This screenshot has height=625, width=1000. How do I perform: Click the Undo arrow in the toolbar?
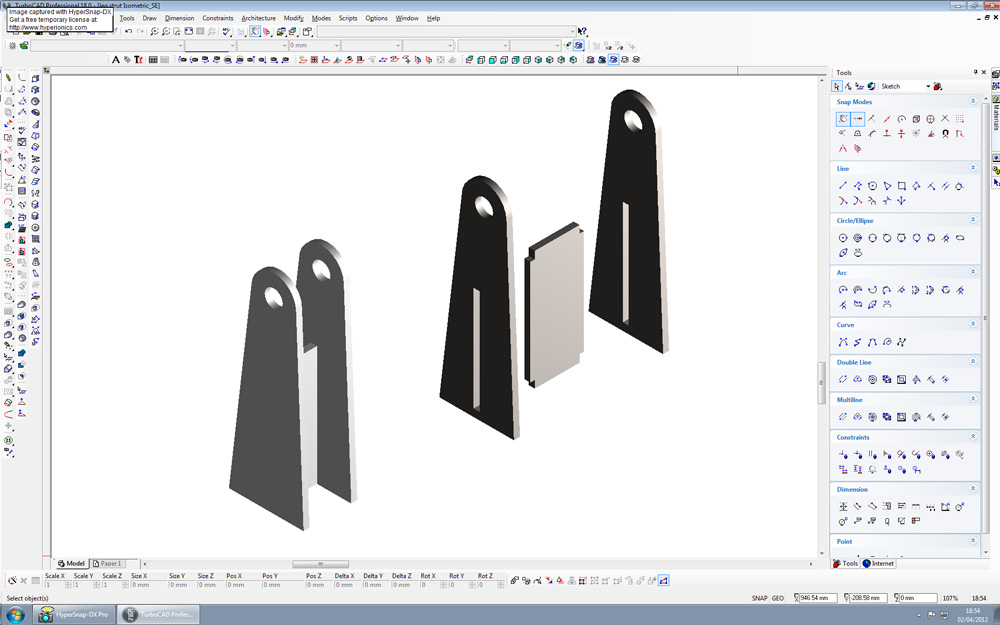click(128, 32)
